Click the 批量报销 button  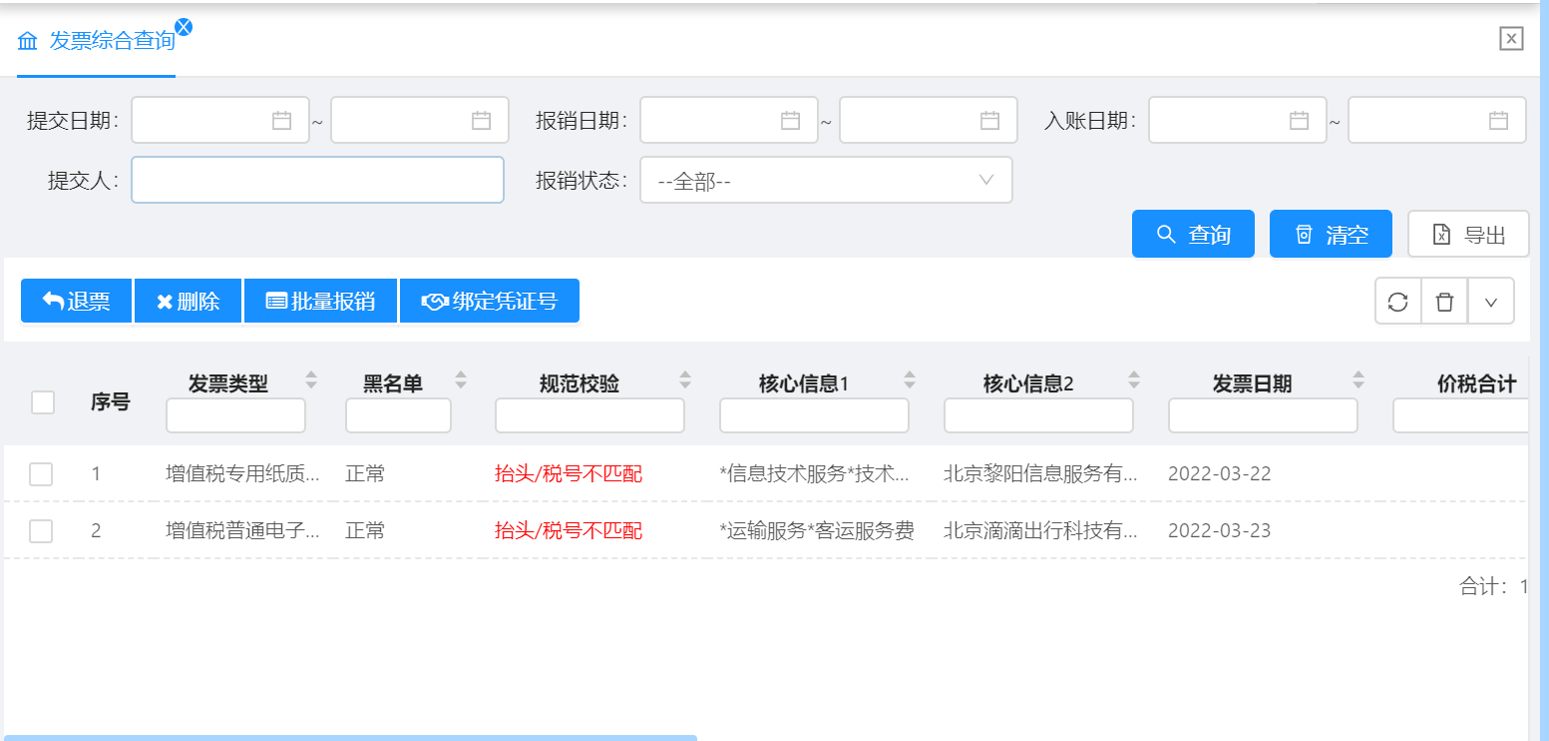tap(320, 301)
